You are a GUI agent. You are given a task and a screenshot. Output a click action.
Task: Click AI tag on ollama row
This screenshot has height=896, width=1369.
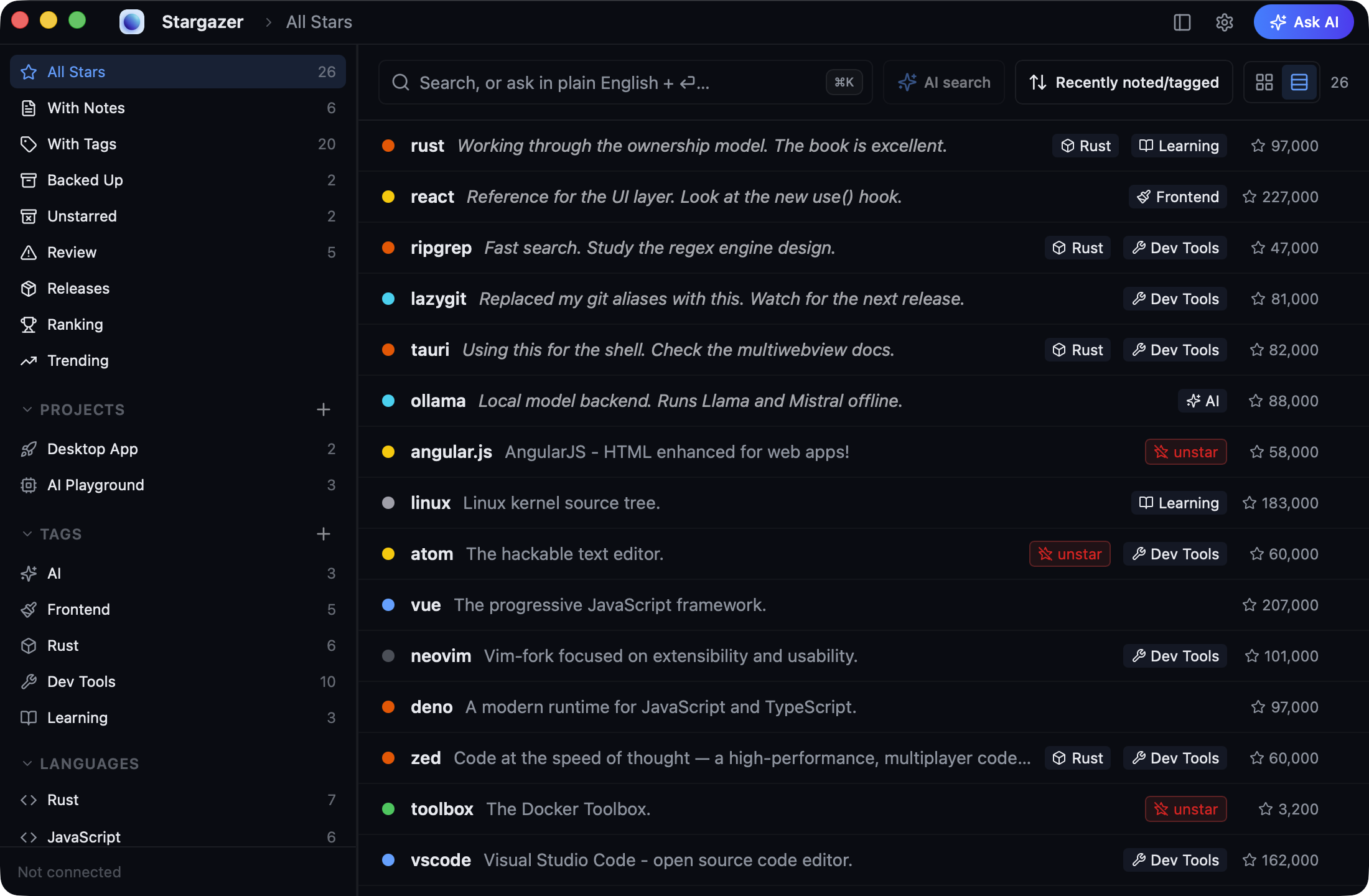coord(1202,401)
